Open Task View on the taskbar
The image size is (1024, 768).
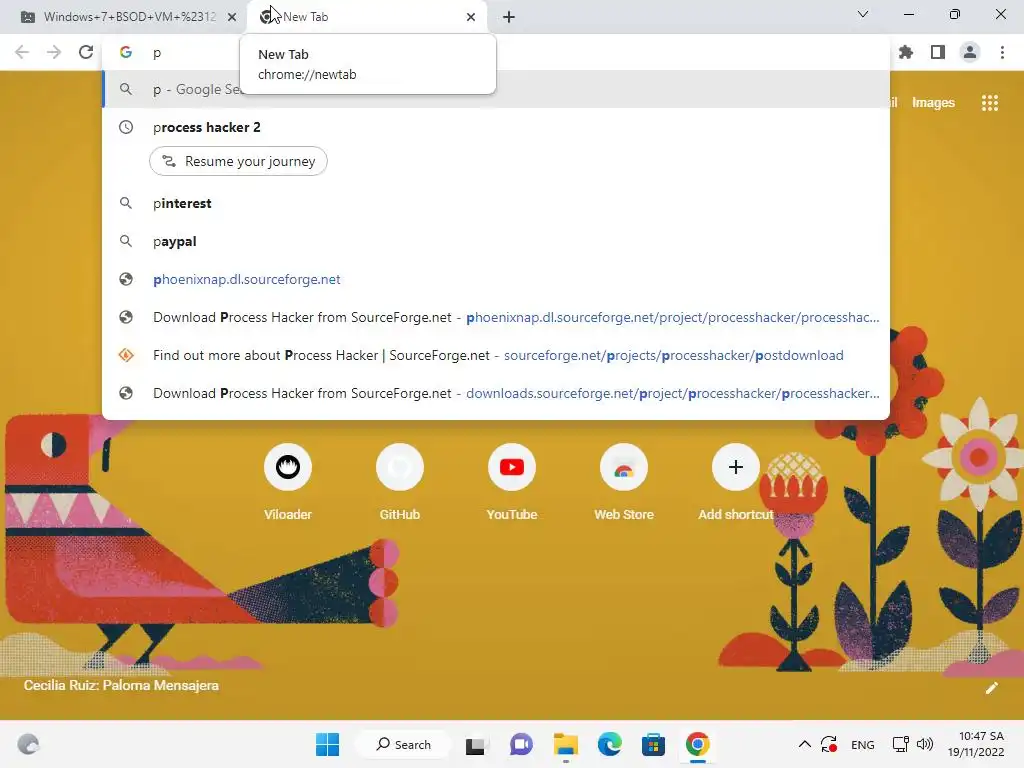coord(475,745)
